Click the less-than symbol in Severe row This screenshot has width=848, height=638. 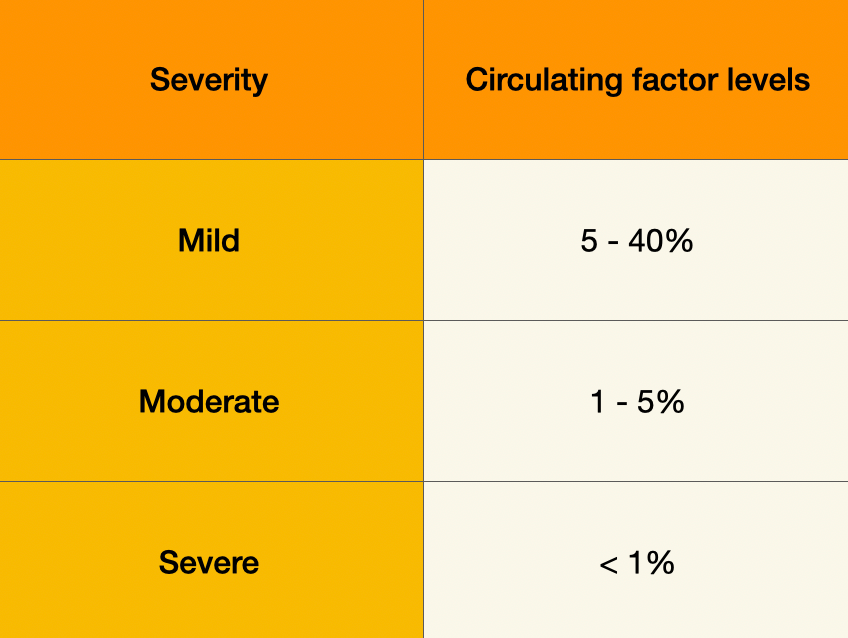[x=608, y=564]
